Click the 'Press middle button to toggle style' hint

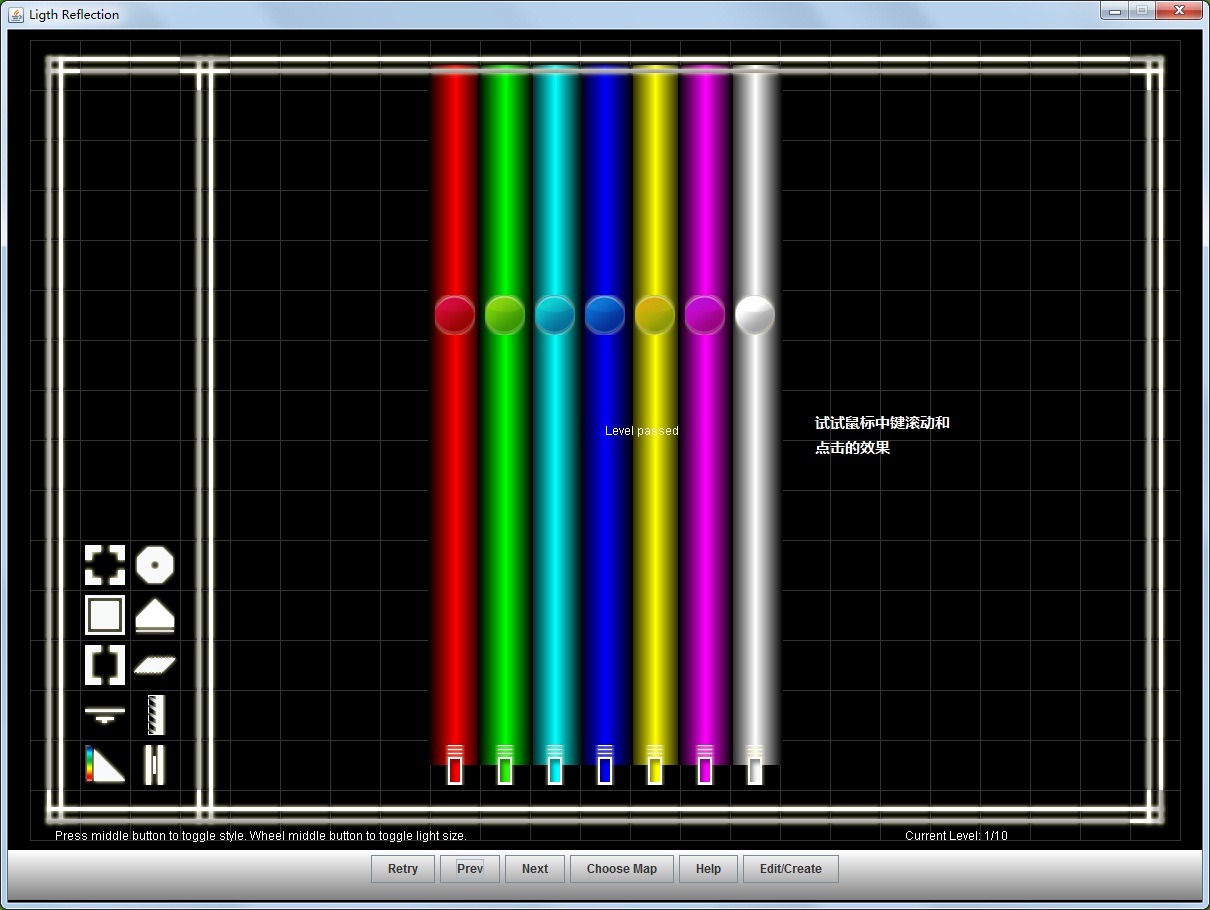pos(150,836)
